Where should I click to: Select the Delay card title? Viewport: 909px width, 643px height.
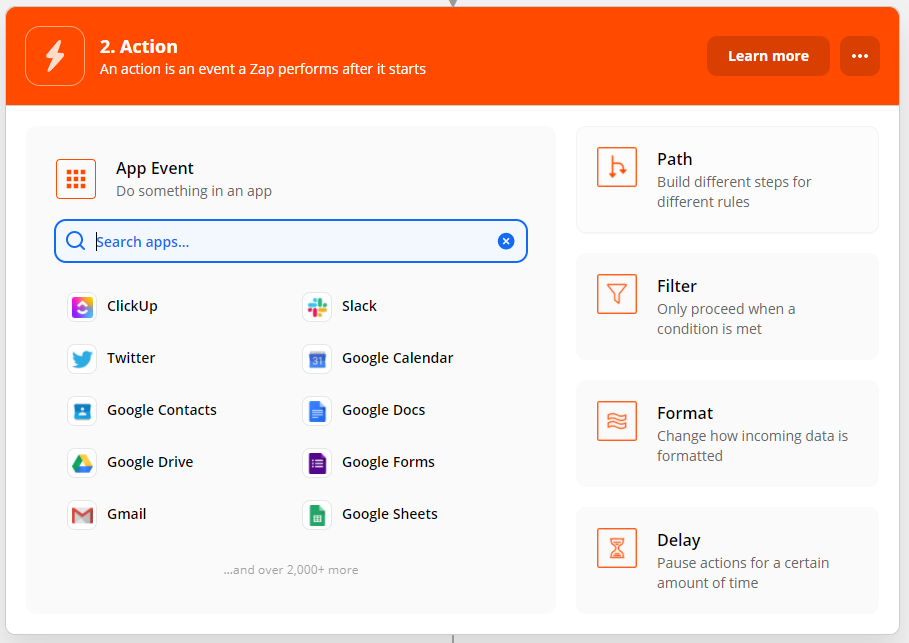[679, 540]
